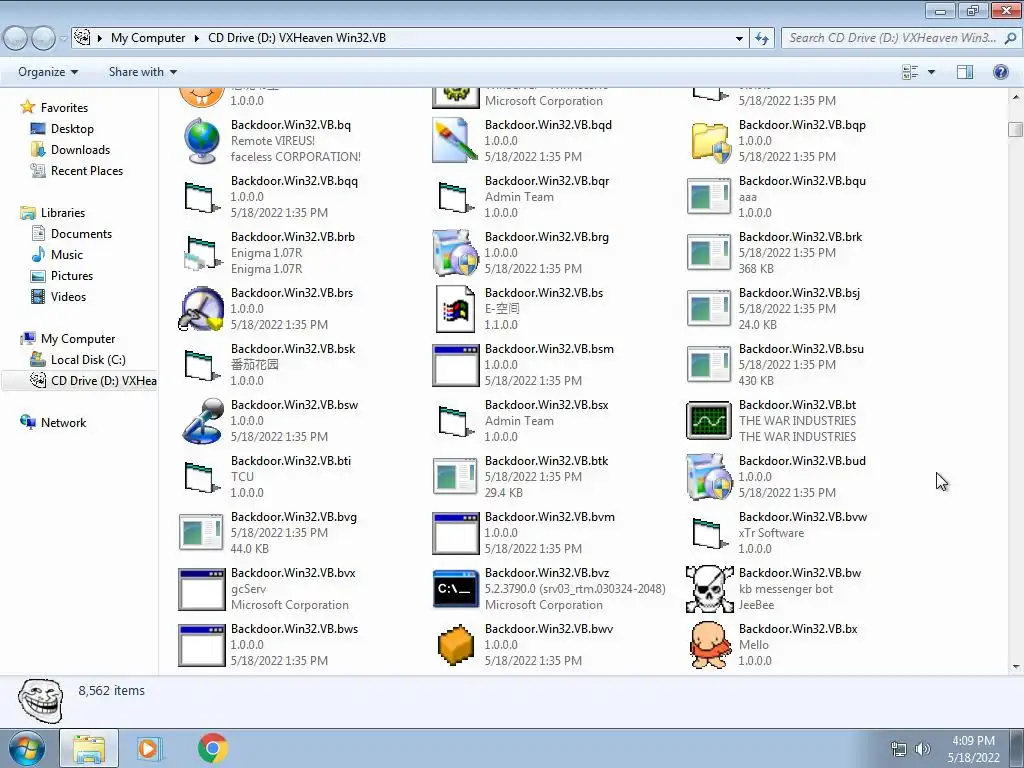Open the Videos library
The image size is (1024, 768).
(68, 296)
